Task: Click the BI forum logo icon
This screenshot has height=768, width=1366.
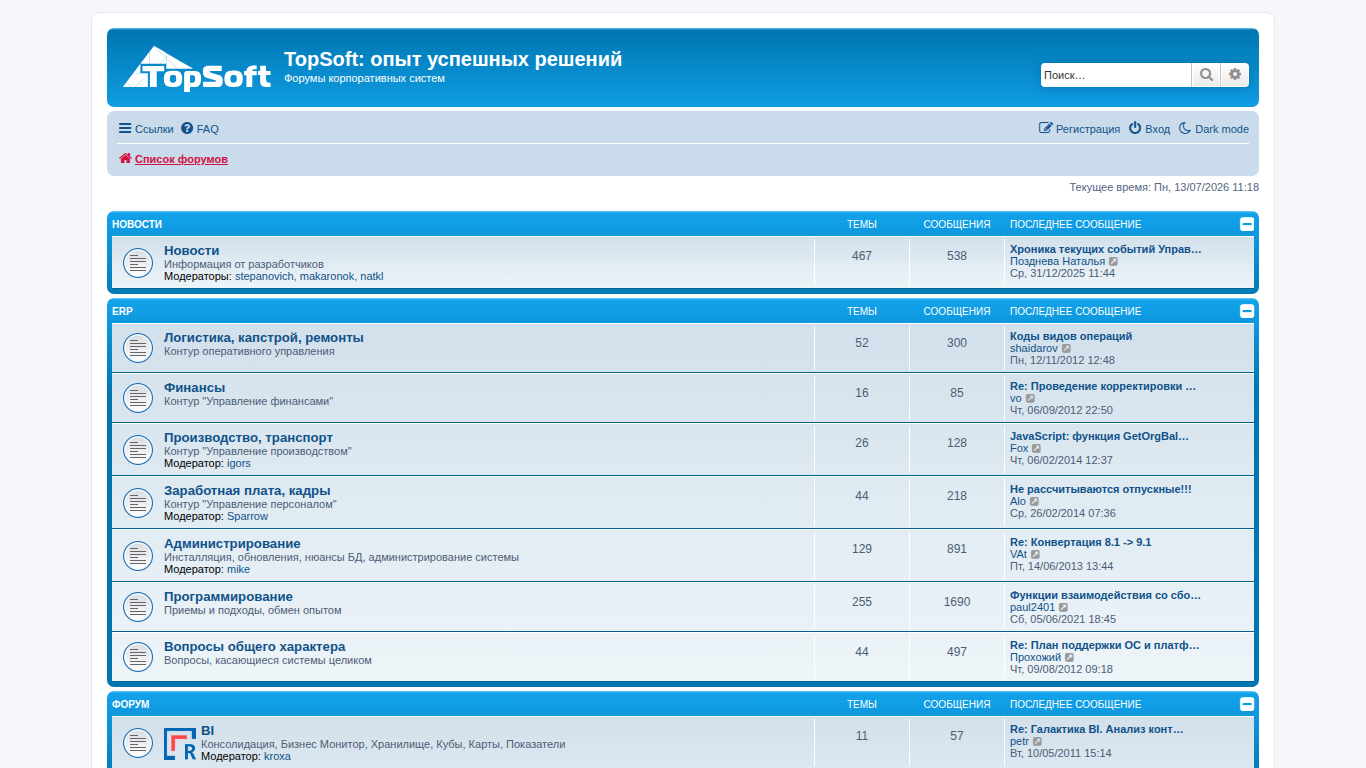Action: [180, 744]
